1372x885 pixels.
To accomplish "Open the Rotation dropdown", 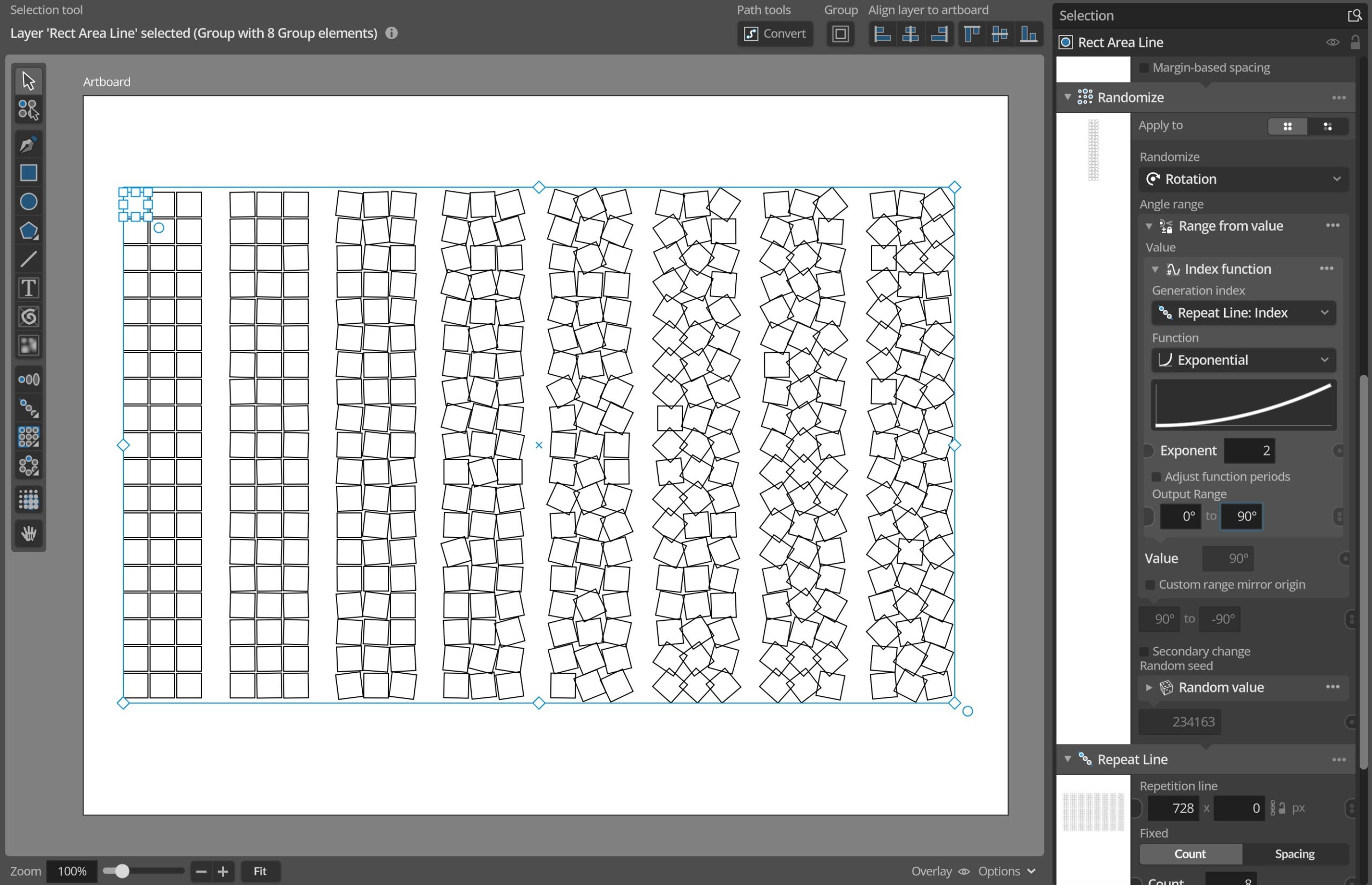I will click(1243, 179).
